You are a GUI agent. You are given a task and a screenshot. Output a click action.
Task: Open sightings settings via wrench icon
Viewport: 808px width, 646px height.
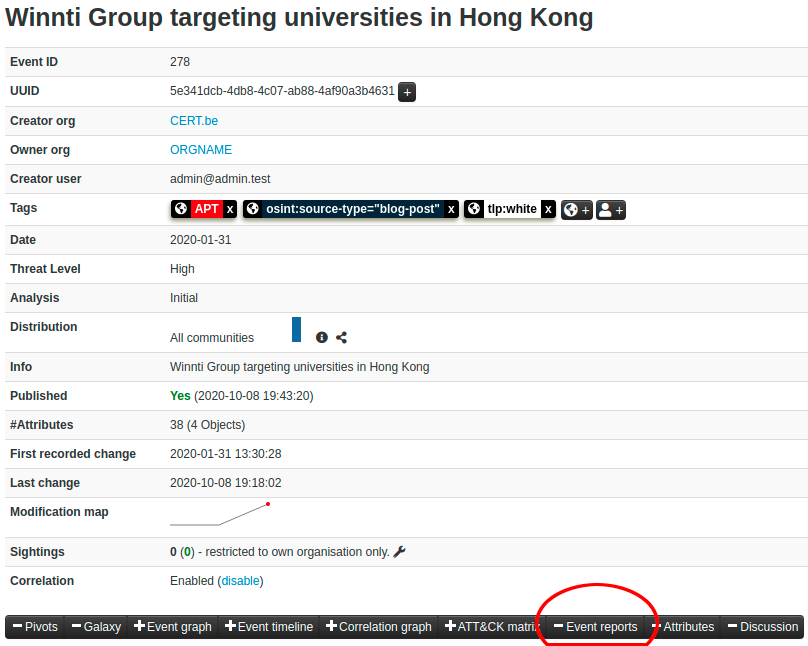click(x=400, y=552)
